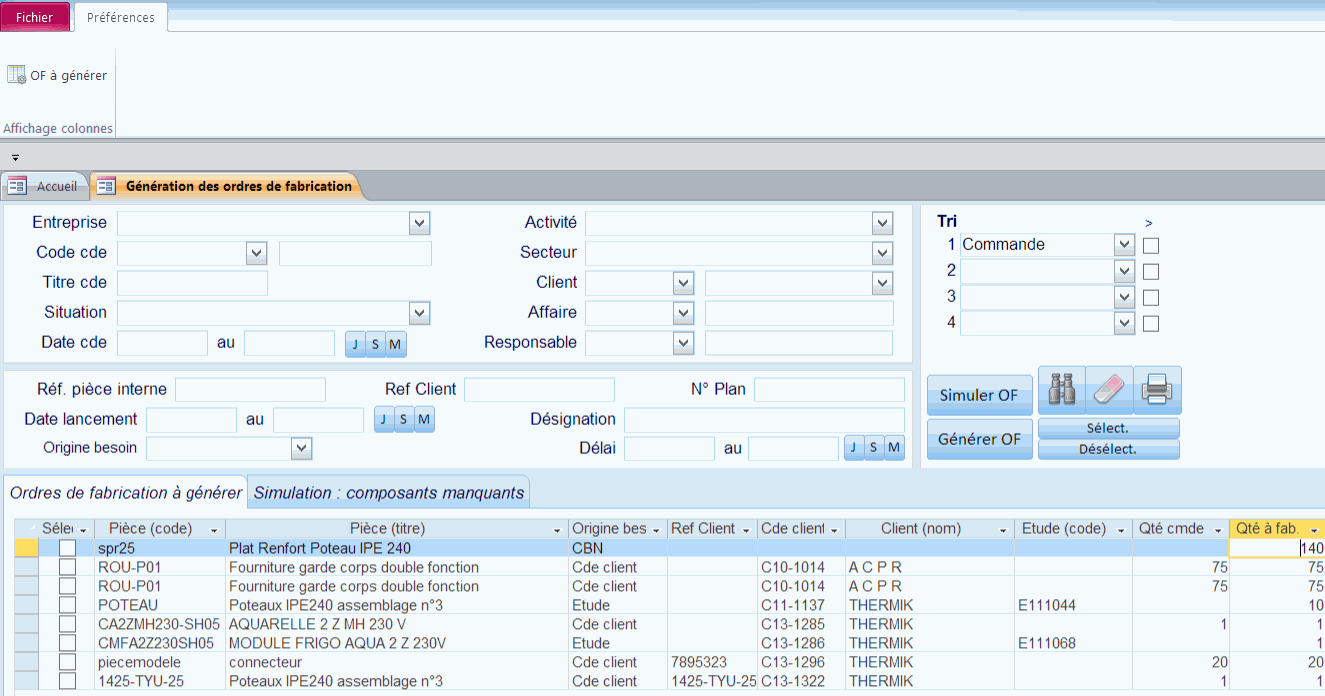1325x696 pixels.
Task: Open the Pièce (titre) column filter arrow
Action: 557,529
